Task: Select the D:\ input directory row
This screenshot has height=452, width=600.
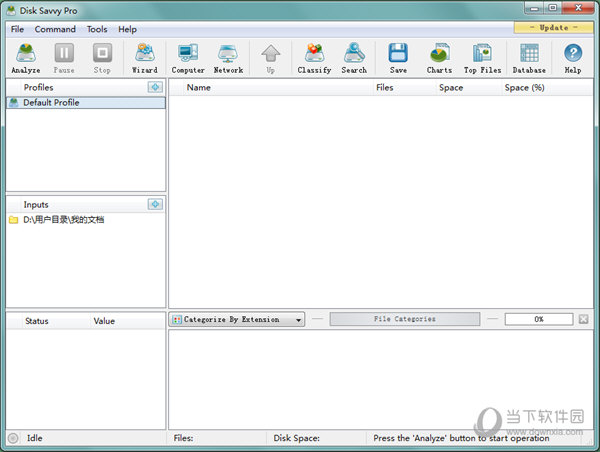Action: pyautogui.click(x=86, y=220)
